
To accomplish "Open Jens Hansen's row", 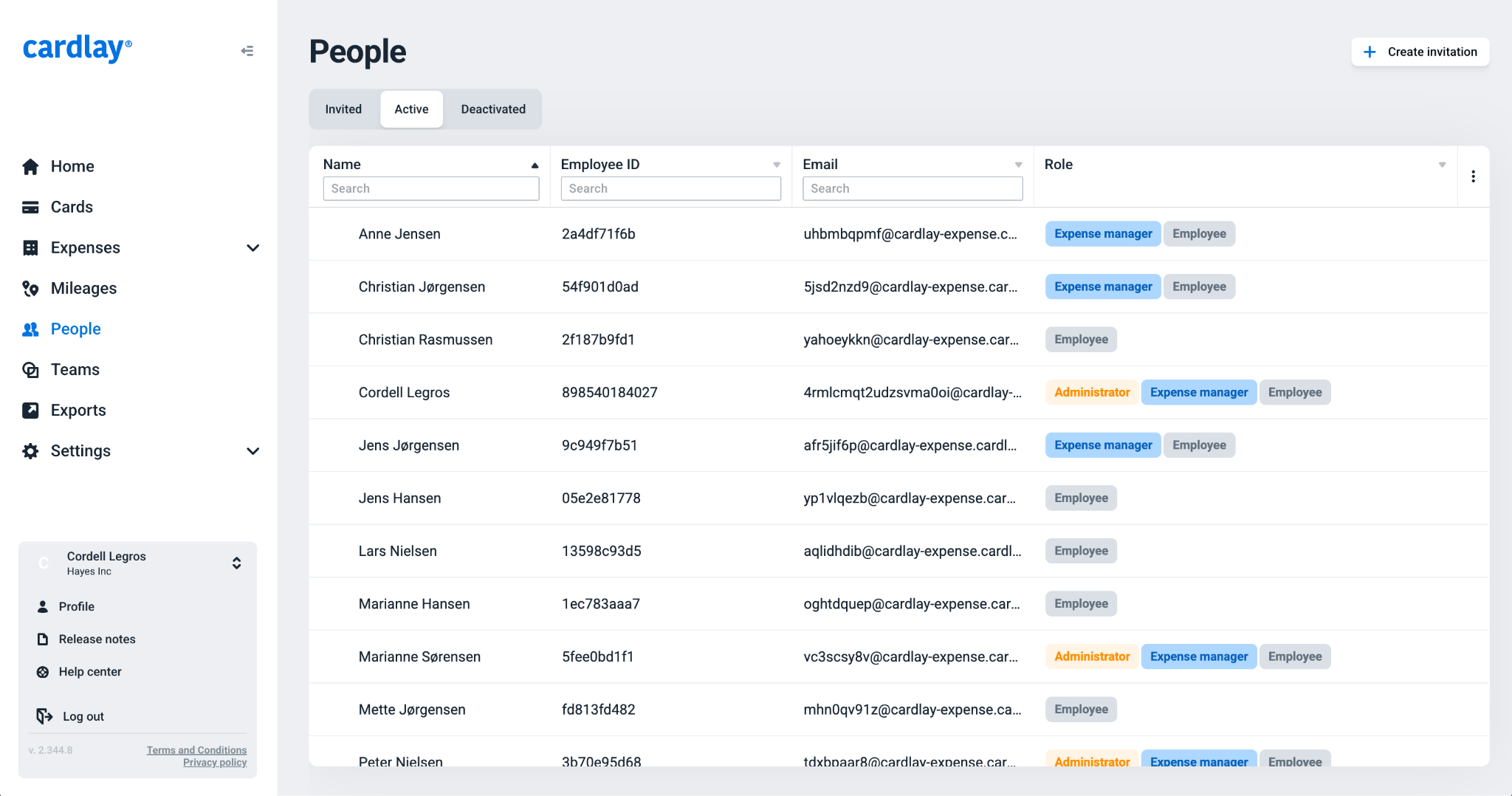I will click(x=898, y=498).
